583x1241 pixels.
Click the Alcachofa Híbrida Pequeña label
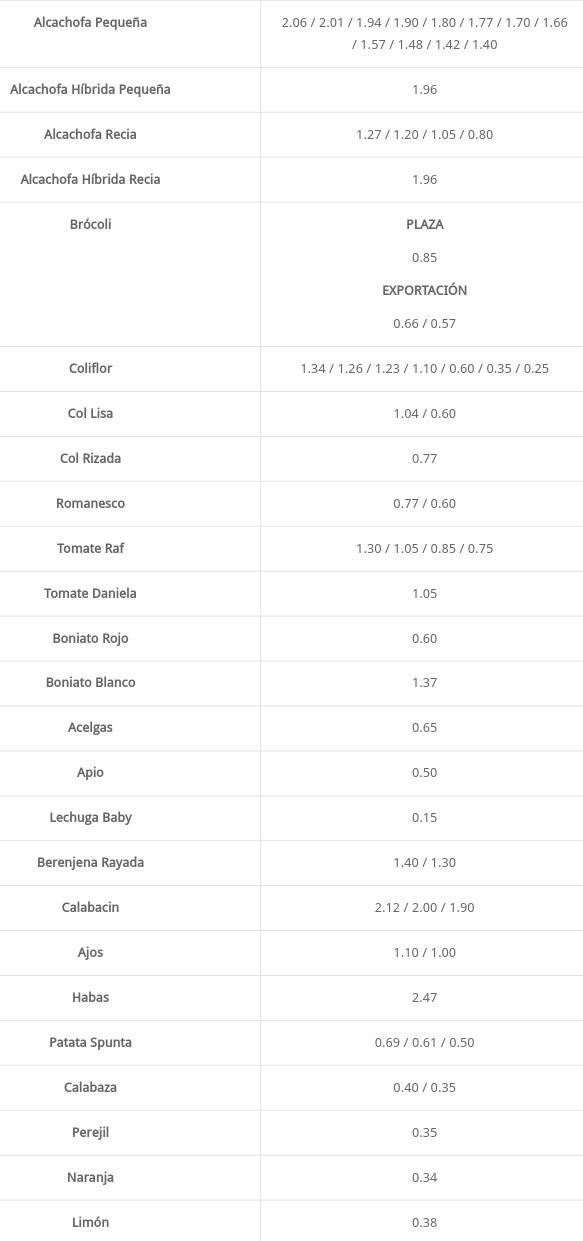(x=90, y=89)
